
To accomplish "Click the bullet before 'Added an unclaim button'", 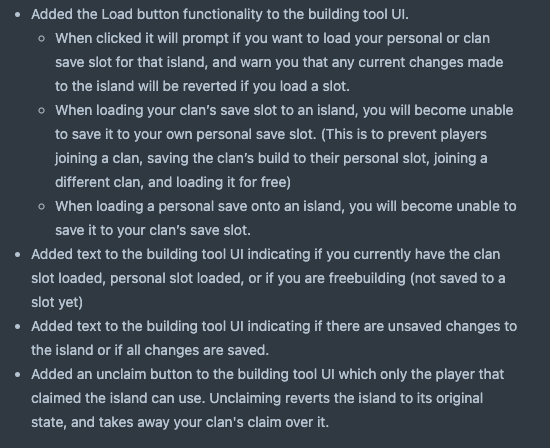I will point(18,375).
